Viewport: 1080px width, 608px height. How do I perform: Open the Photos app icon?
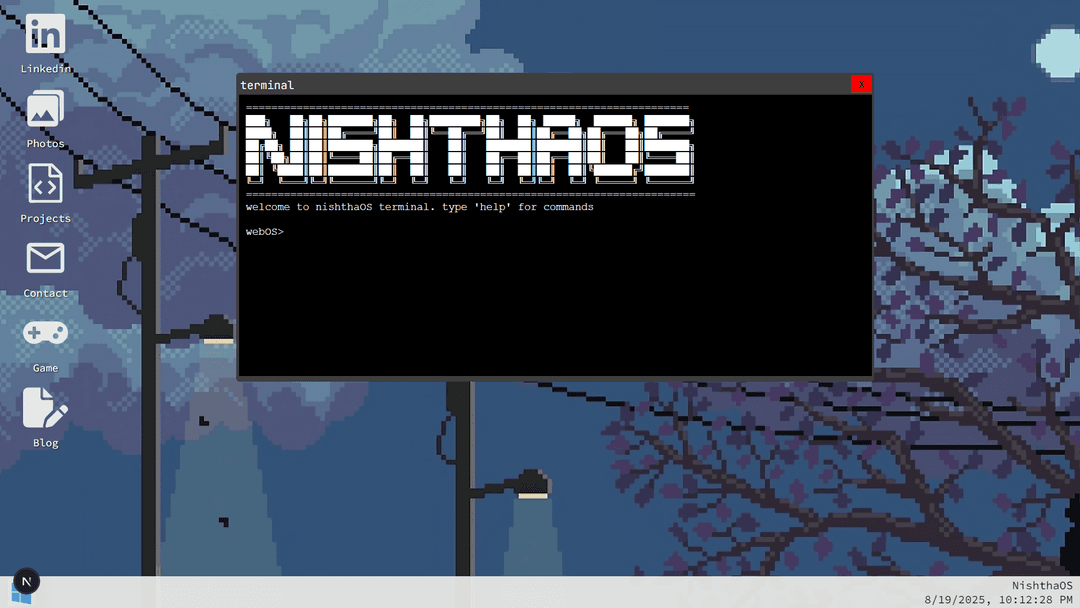point(44,110)
